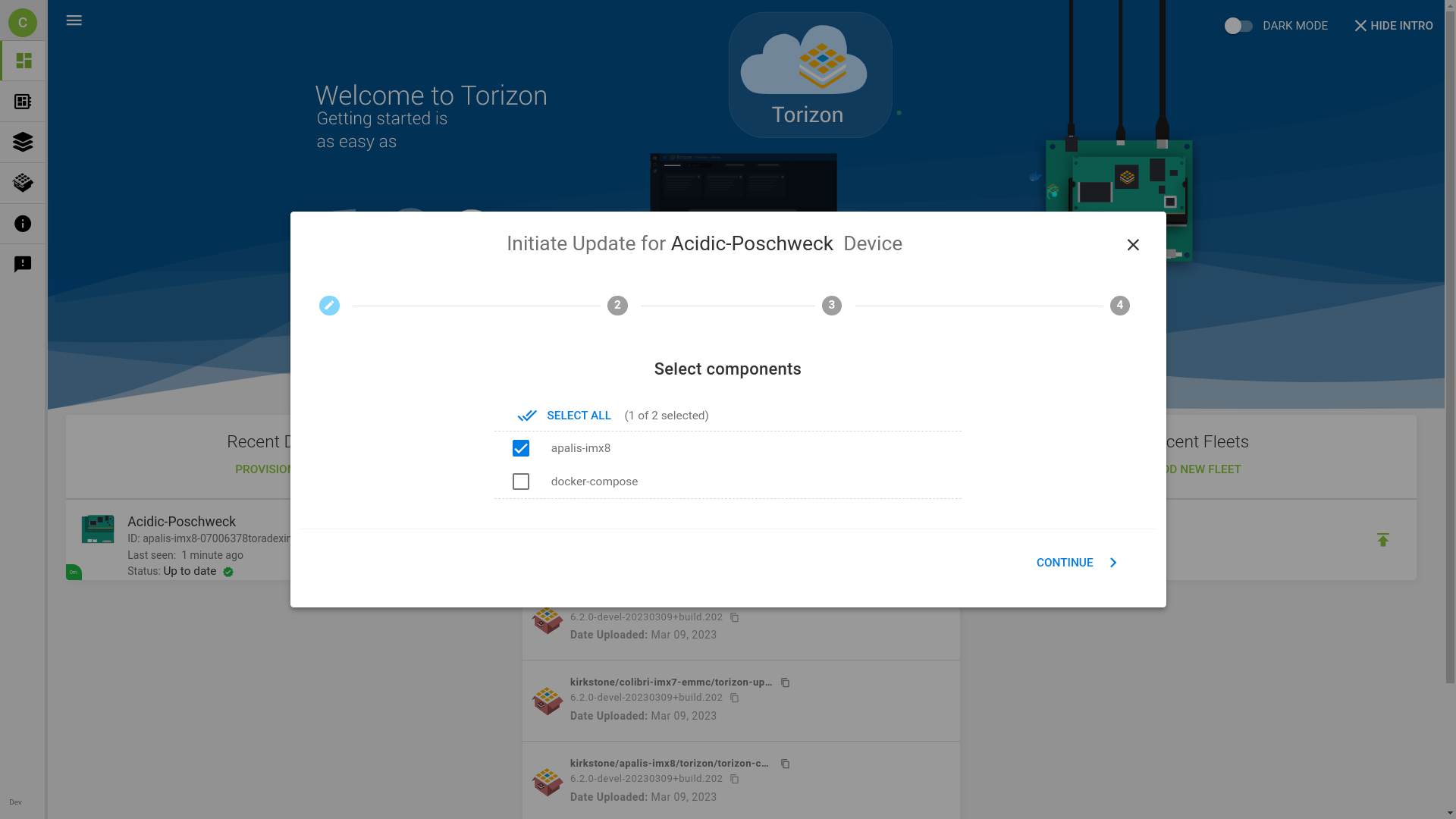Click the apalis-imx8 component label
This screenshot has height=819, width=1456.
(x=581, y=448)
